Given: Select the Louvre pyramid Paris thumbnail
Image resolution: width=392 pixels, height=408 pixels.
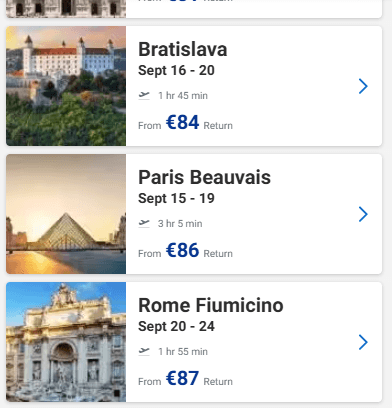Looking at the screenshot, I should [x=66, y=214].
